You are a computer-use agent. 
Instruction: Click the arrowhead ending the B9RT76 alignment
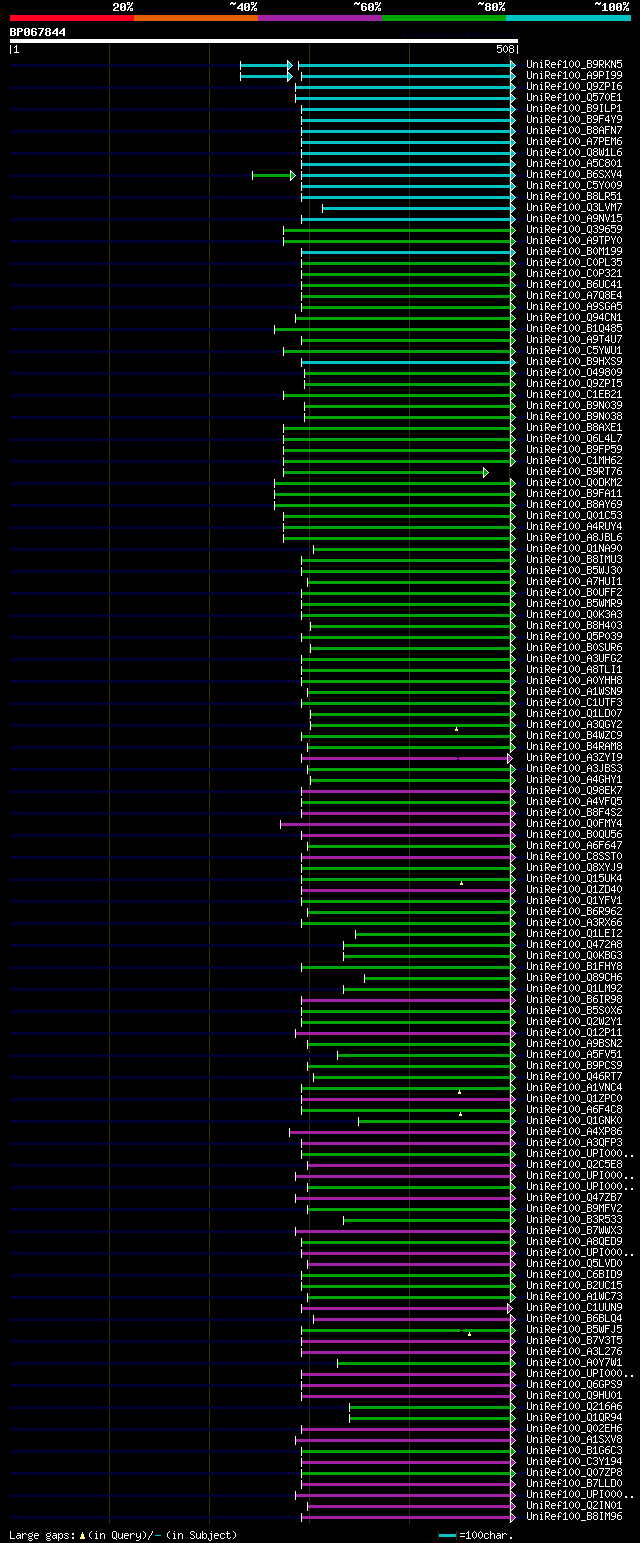coord(486,472)
